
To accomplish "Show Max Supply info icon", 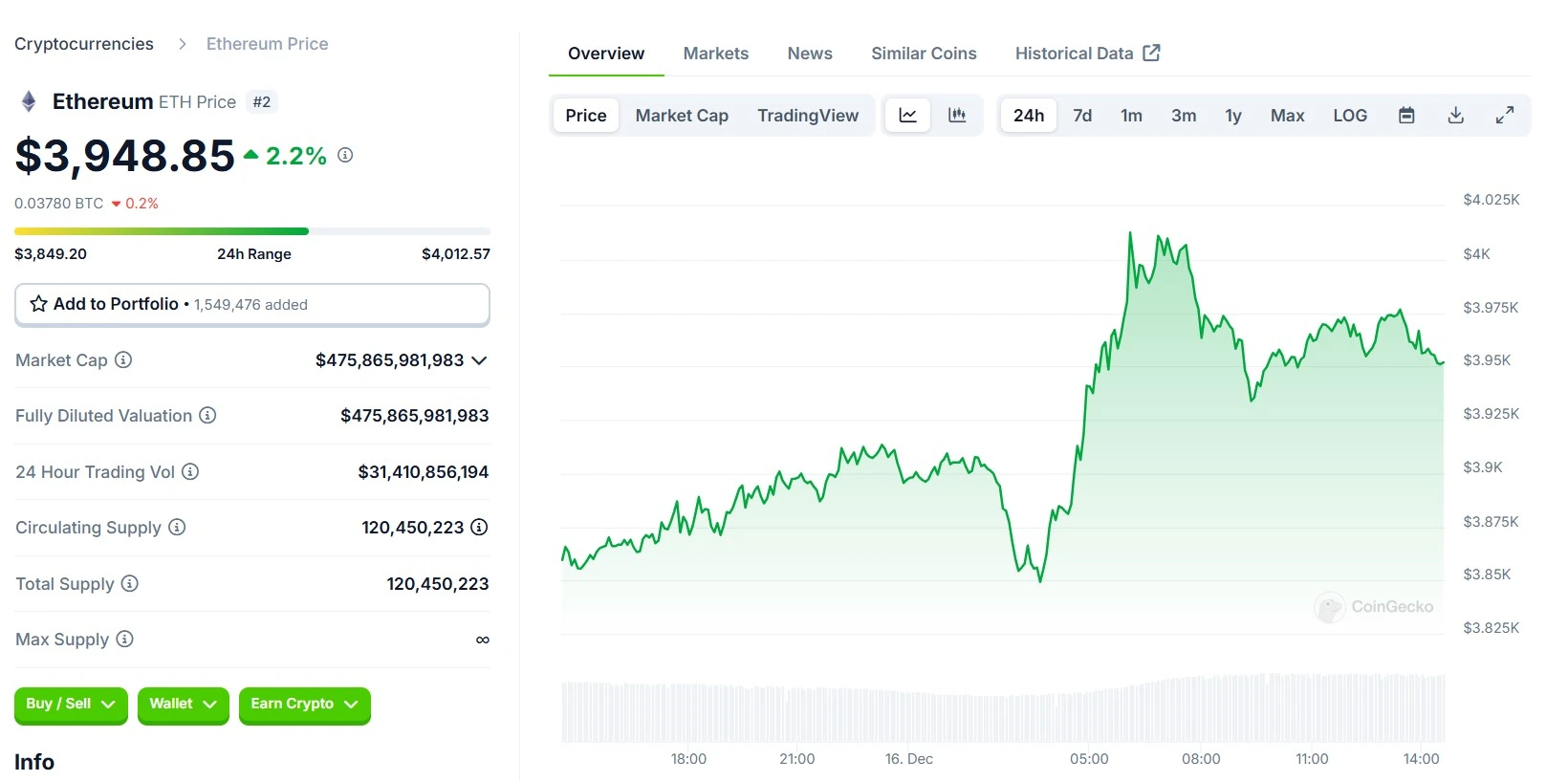I will (124, 640).
